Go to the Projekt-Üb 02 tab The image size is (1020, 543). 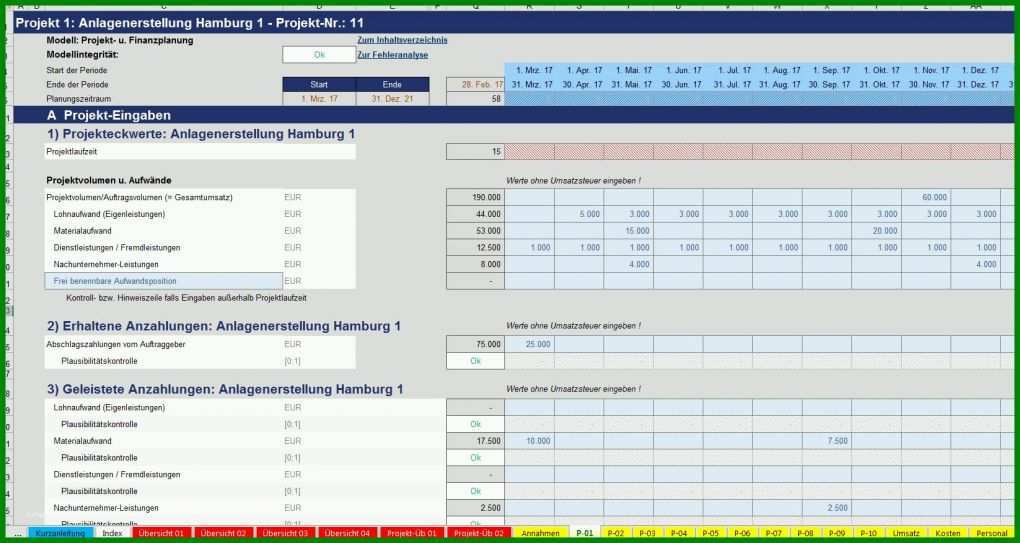click(x=479, y=533)
